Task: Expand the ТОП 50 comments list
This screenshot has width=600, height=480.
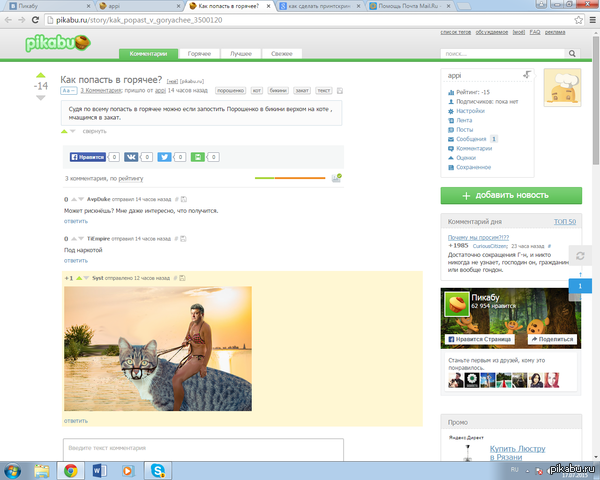Action: [x=566, y=220]
